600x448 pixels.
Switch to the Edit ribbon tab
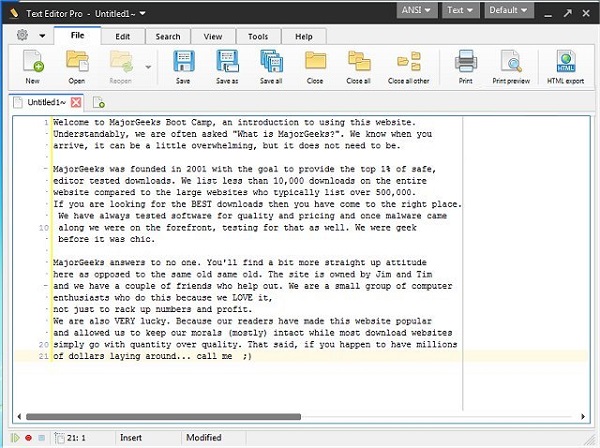(x=122, y=37)
